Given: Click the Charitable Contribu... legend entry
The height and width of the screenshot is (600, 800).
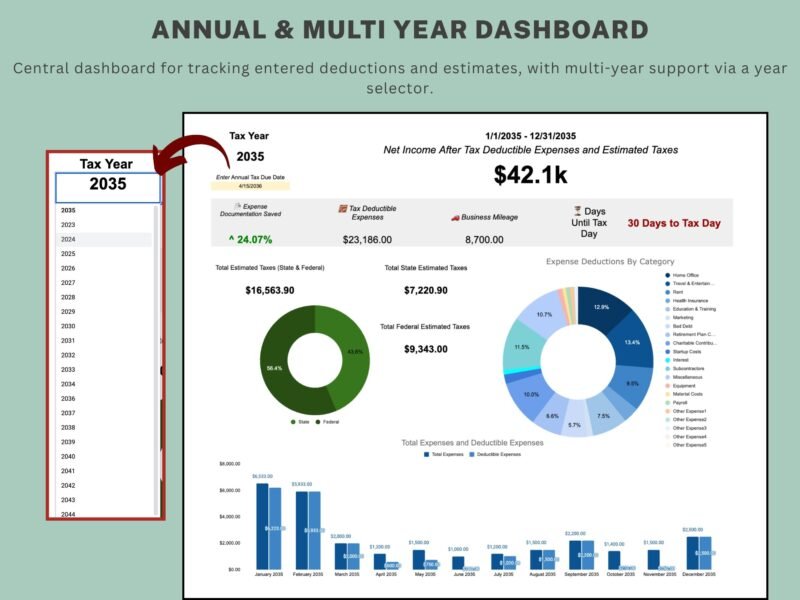Looking at the screenshot, I should 691,343.
